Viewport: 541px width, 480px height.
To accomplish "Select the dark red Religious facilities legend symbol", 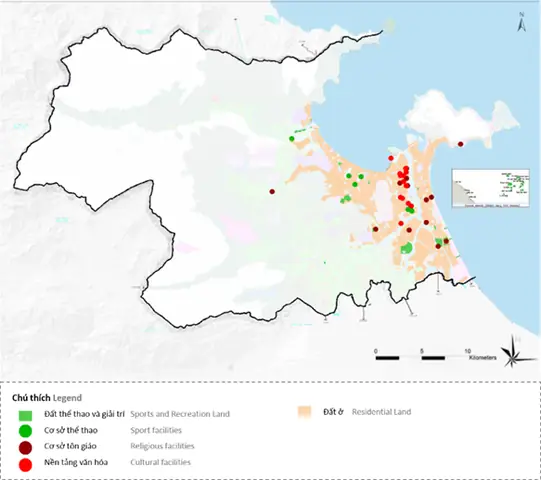I will pos(26,448).
